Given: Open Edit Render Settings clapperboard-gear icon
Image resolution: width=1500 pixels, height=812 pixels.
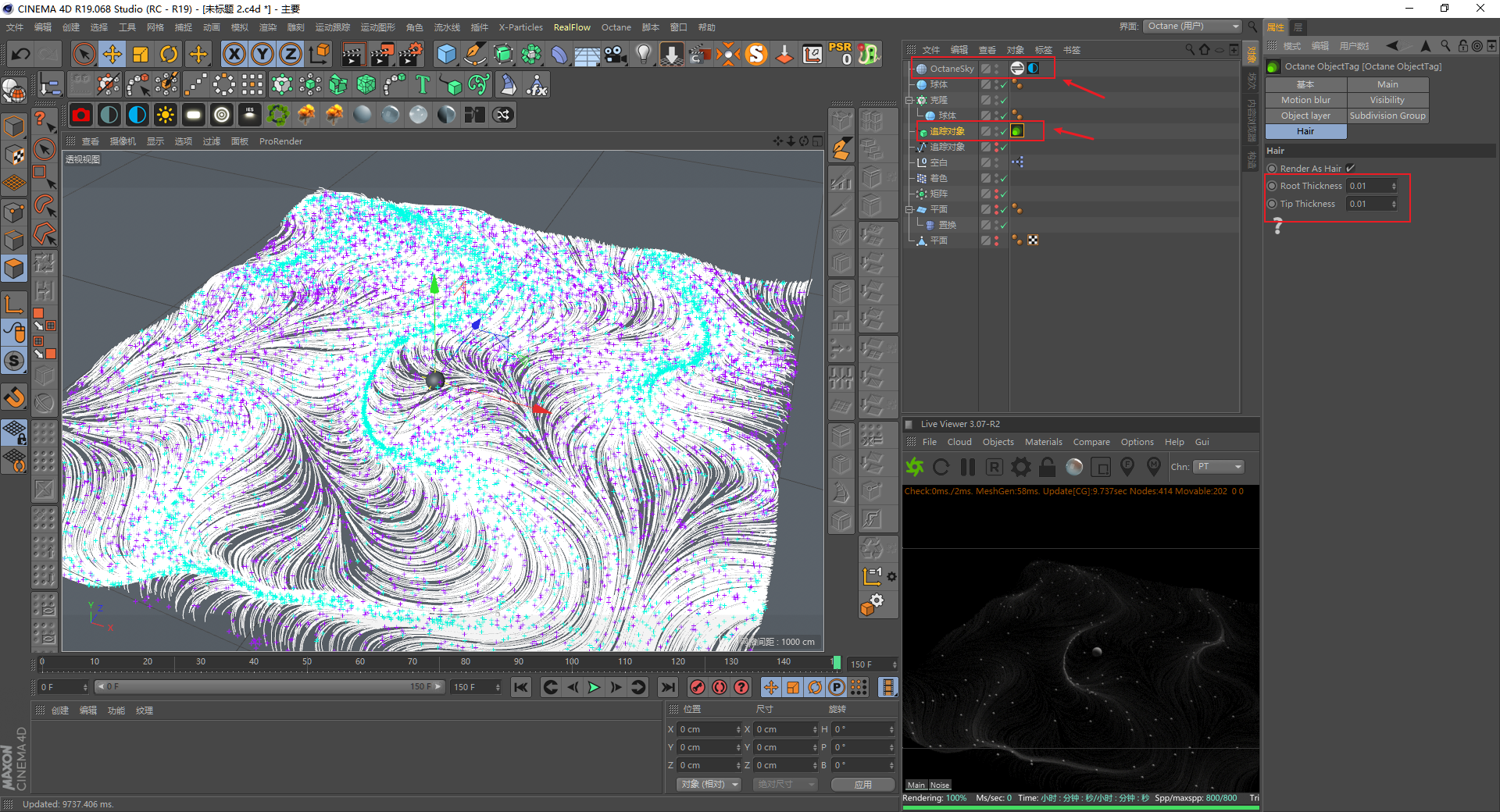Looking at the screenshot, I should [411, 54].
